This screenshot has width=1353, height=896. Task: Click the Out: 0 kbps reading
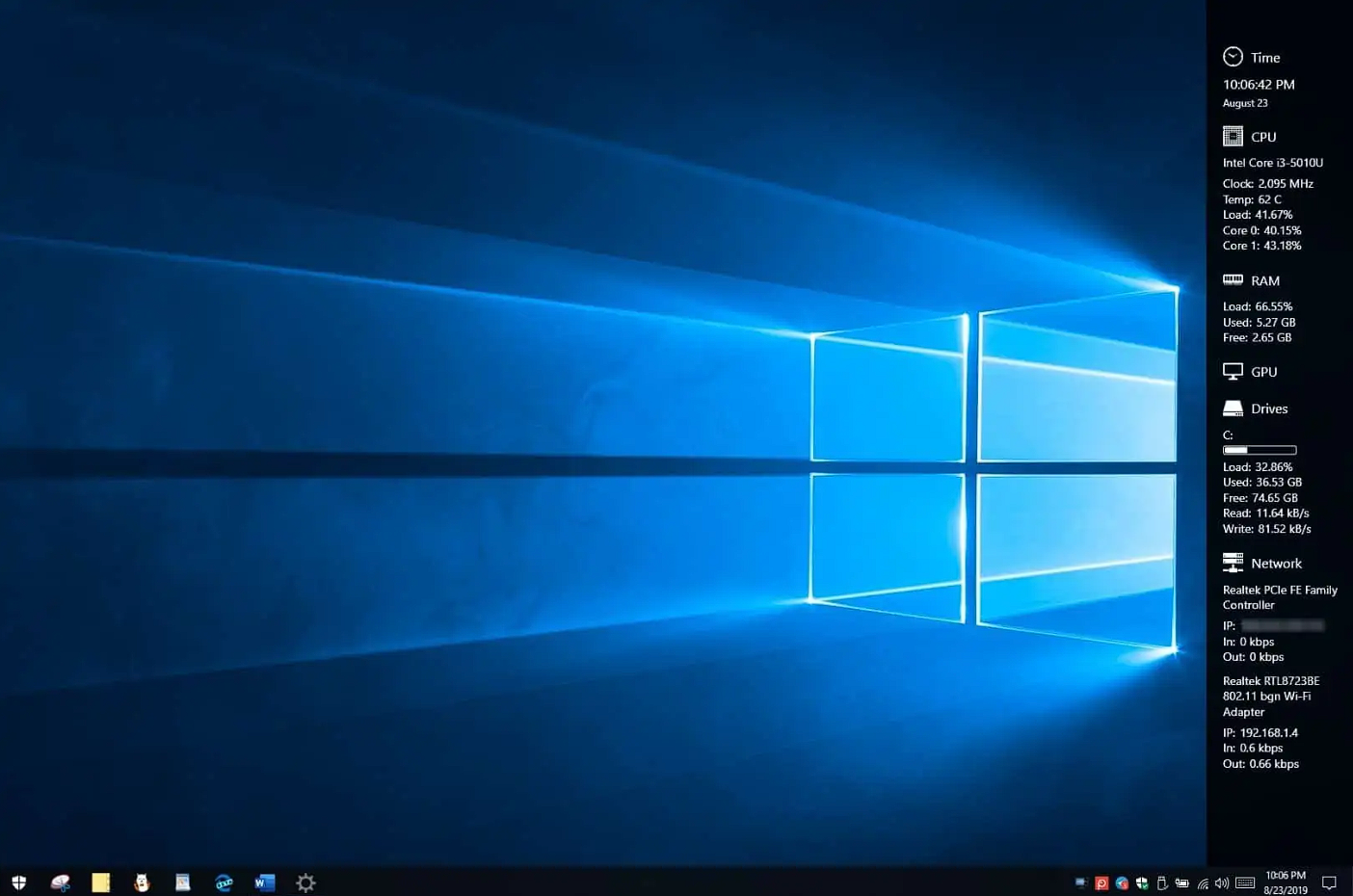click(x=1254, y=657)
